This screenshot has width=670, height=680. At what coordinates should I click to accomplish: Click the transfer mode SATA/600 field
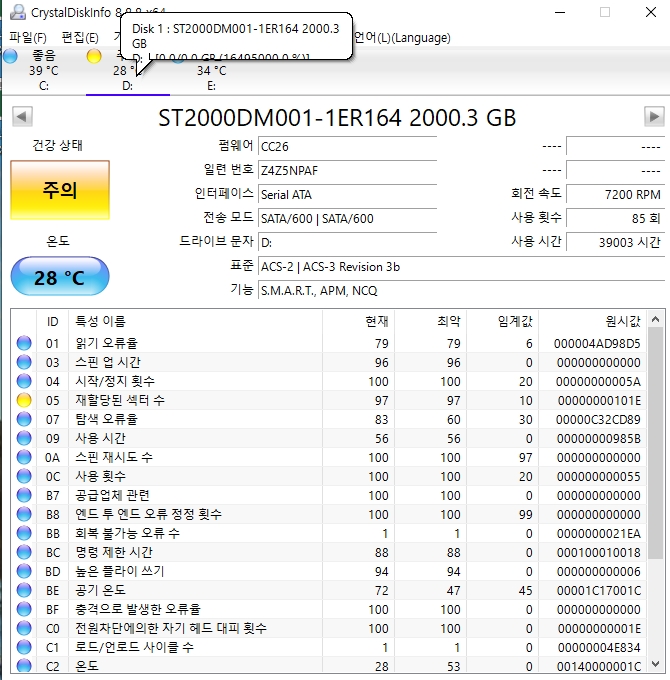click(x=347, y=218)
